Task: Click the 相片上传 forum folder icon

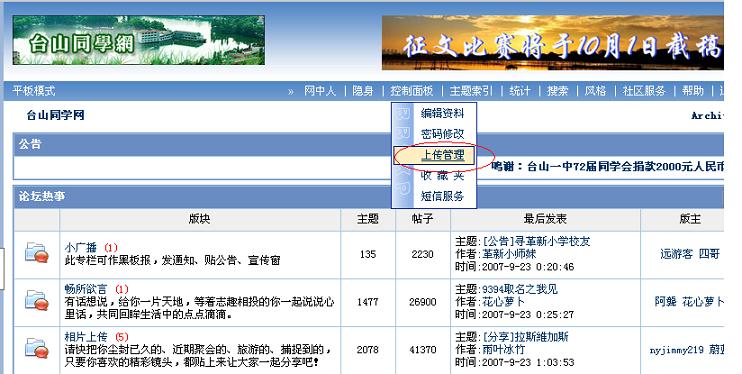Action: 37,348
